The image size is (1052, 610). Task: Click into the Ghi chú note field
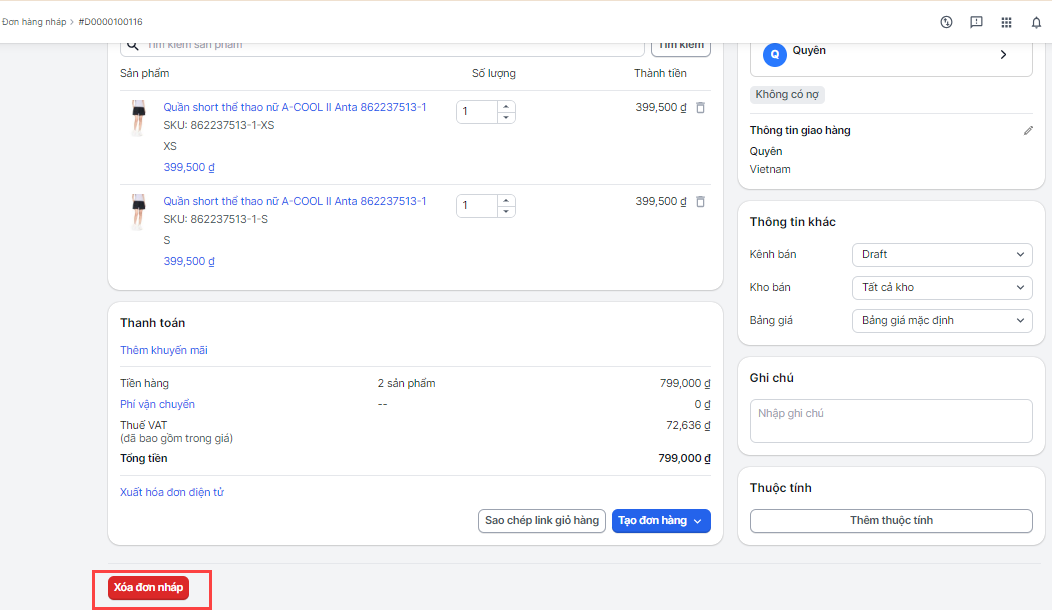(x=890, y=421)
